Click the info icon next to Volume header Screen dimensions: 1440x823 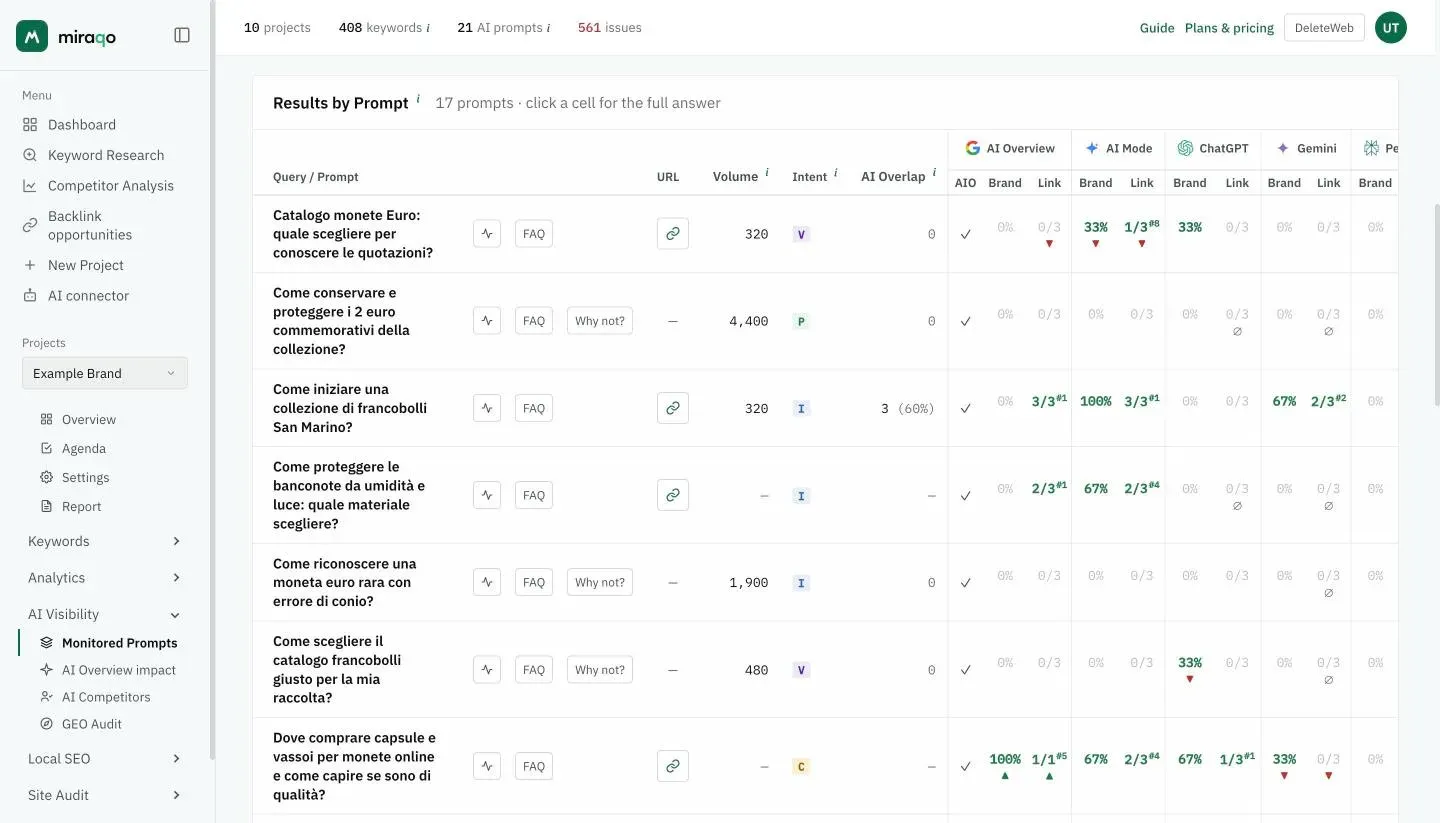coord(767,172)
